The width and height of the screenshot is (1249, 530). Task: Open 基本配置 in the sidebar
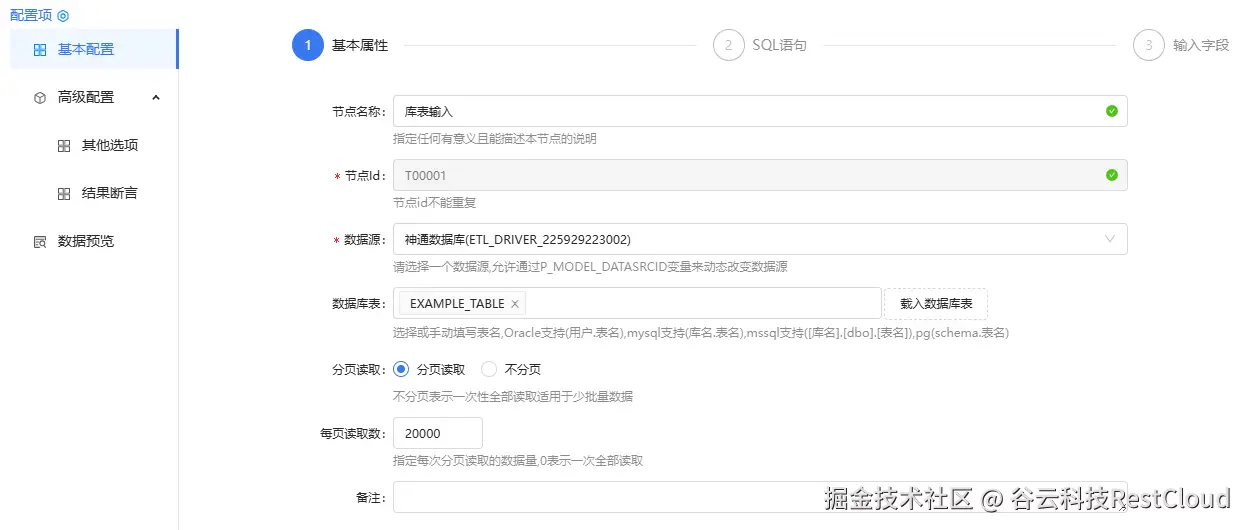pos(94,49)
